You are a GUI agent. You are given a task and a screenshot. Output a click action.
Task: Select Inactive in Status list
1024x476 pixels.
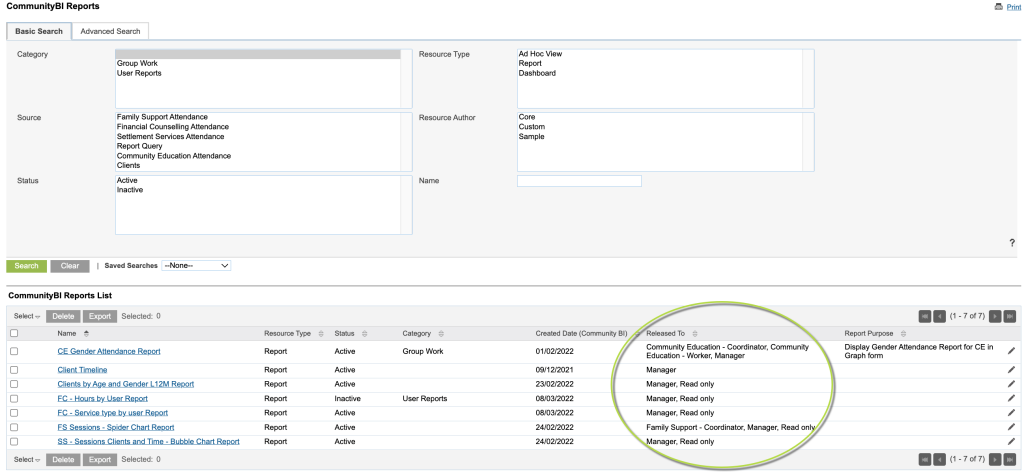130,190
